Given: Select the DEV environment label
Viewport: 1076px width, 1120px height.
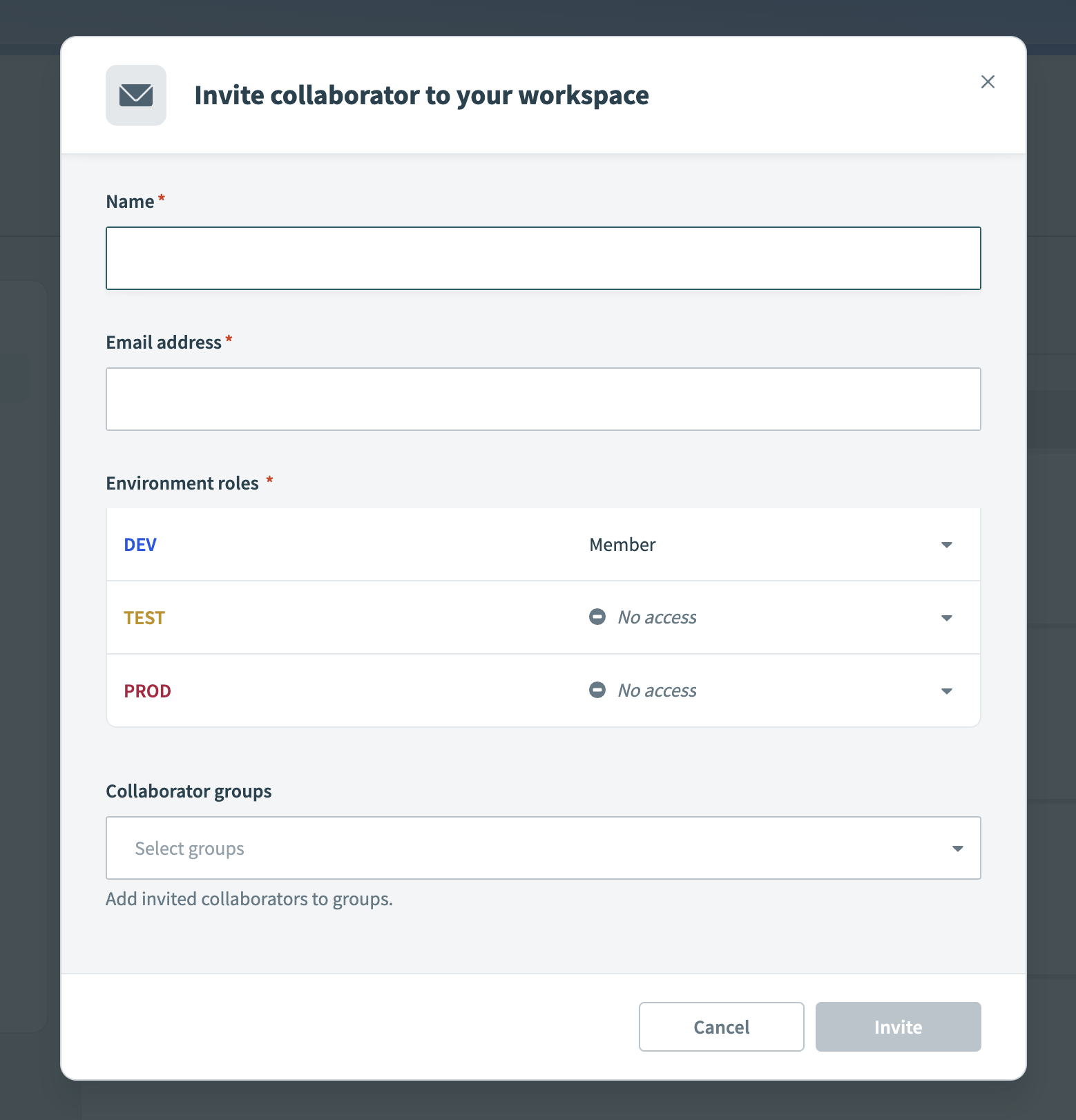Looking at the screenshot, I should (x=140, y=545).
